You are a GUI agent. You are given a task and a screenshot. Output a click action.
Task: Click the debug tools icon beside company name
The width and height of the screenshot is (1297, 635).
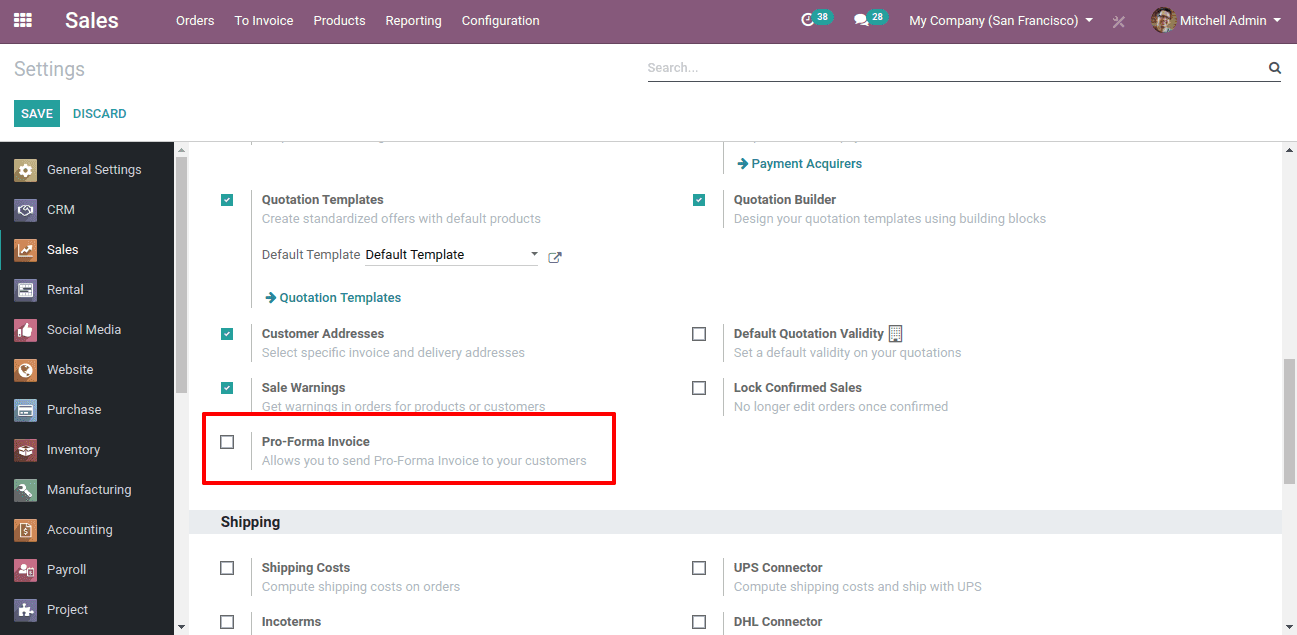[x=1119, y=21]
